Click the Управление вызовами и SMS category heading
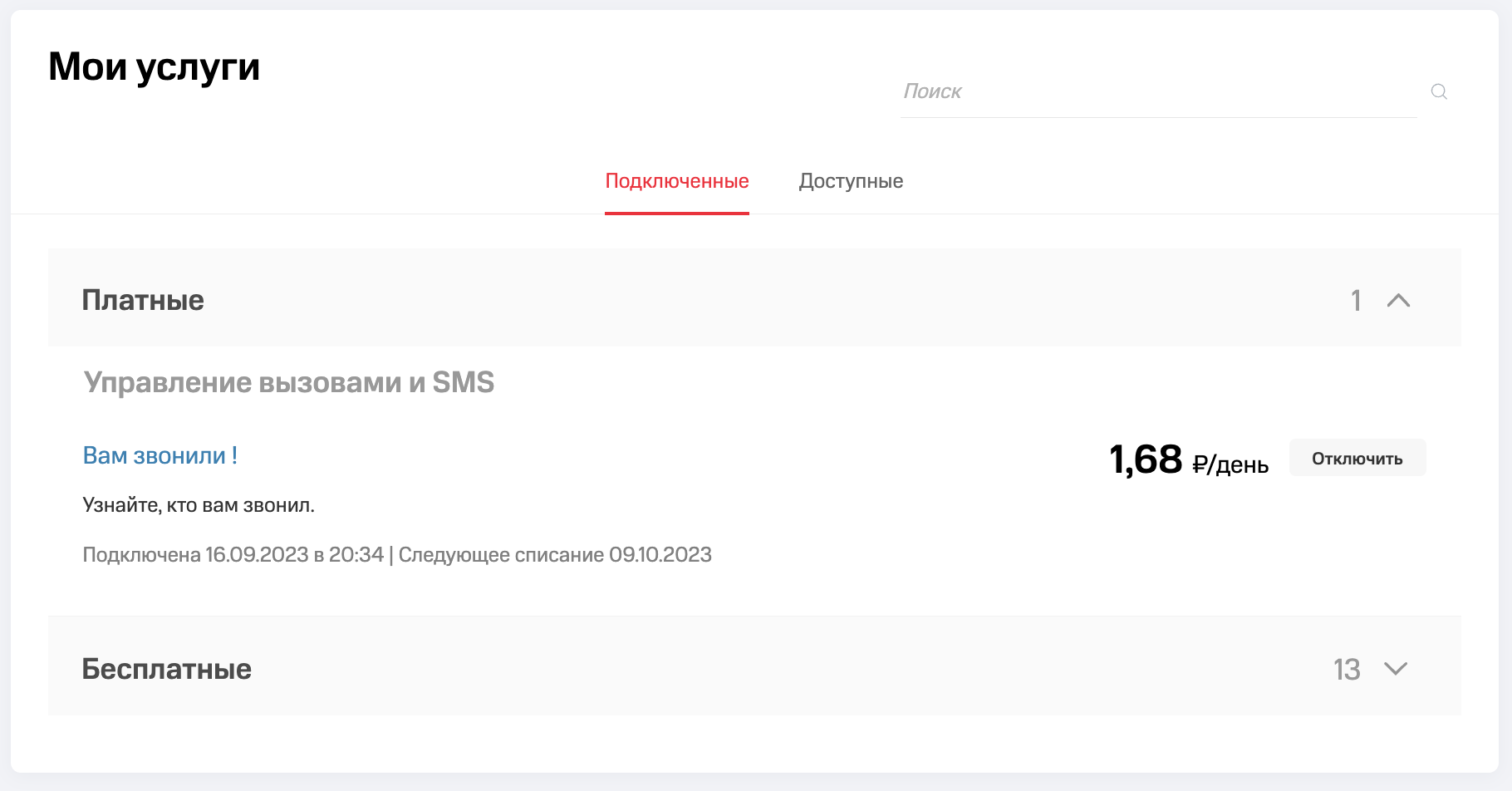 pyautogui.click(x=289, y=382)
